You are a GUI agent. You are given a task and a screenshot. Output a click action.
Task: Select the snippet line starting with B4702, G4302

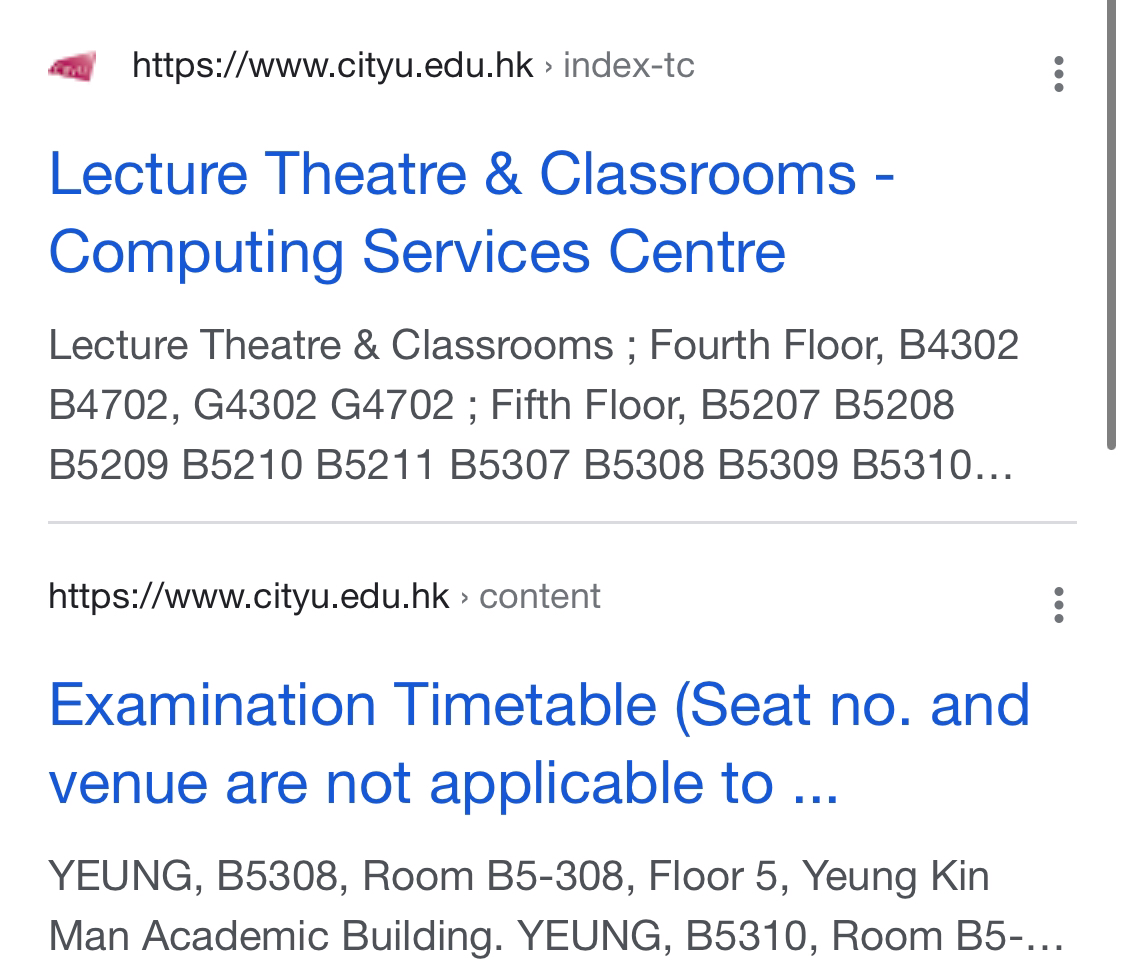click(x=502, y=405)
